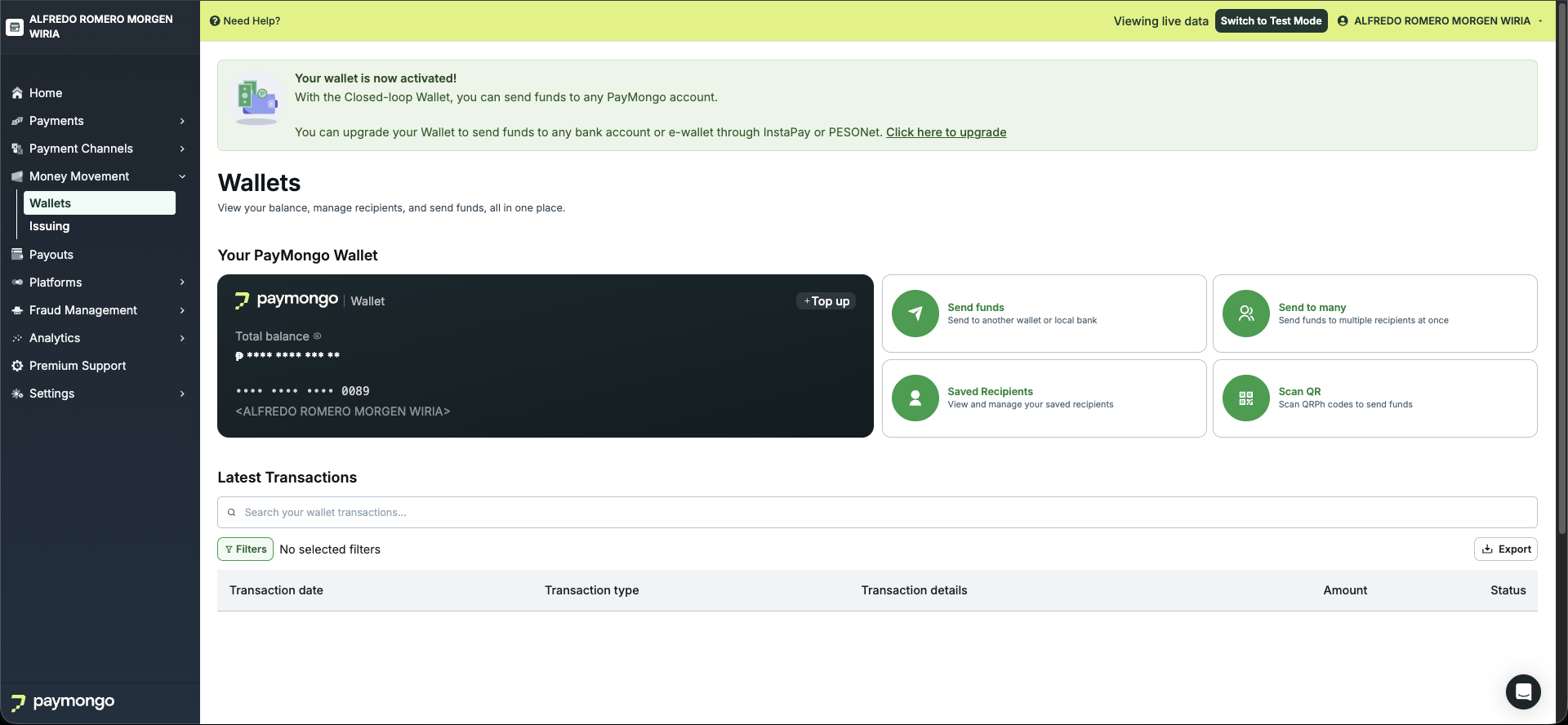Click the Home house icon in sidebar
This screenshot has width=1568, height=725.
[x=17, y=93]
